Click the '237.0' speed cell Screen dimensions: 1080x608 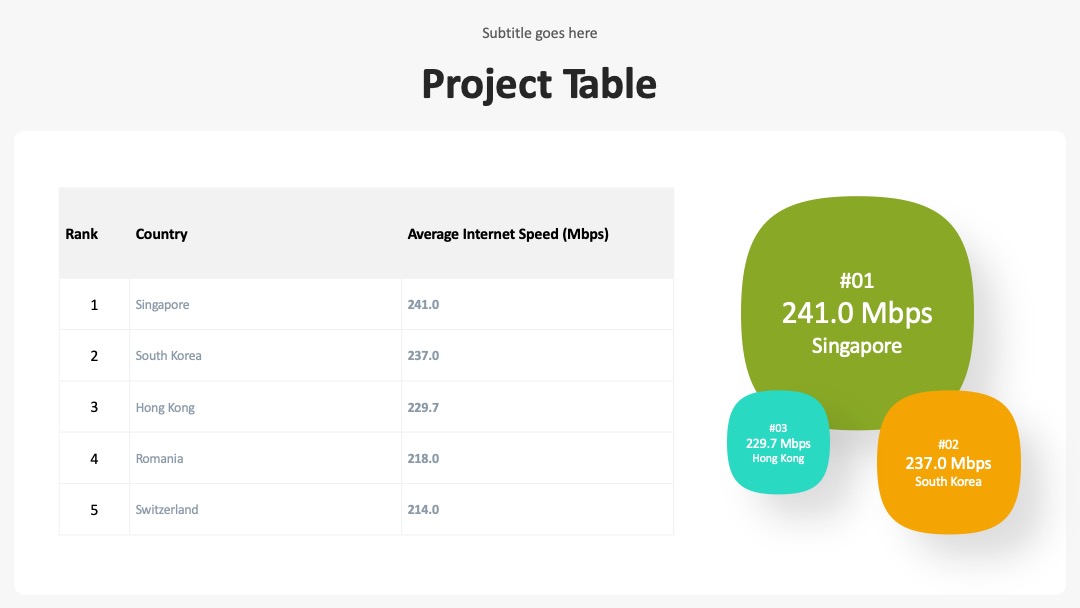pos(537,355)
